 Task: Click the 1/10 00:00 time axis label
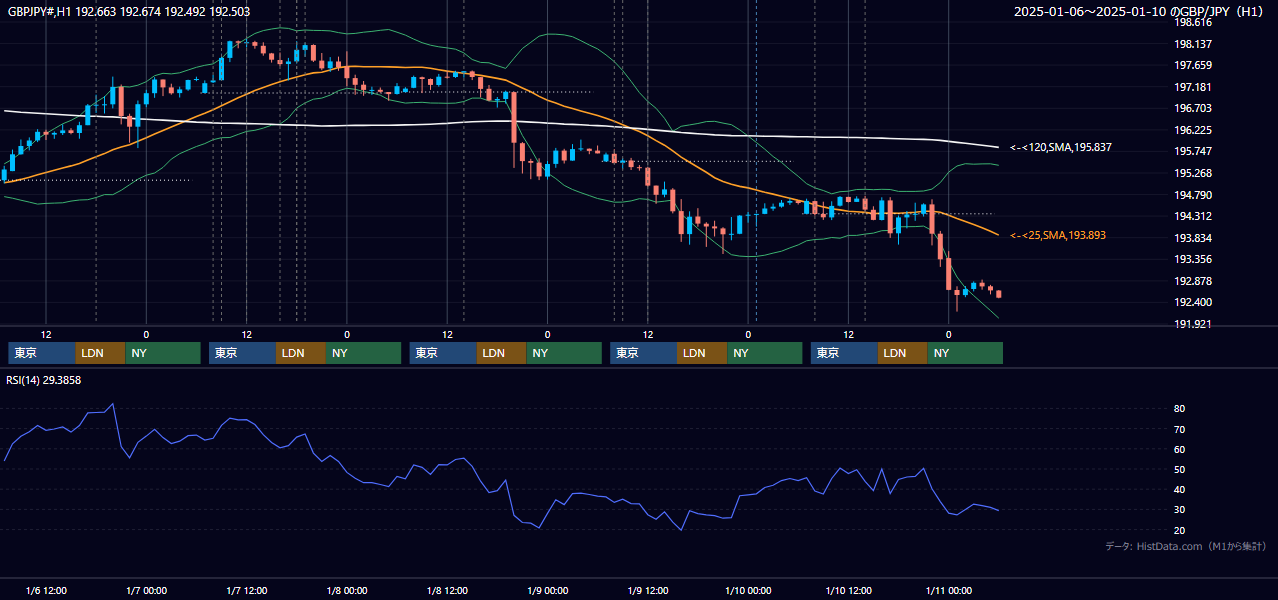coord(748,591)
